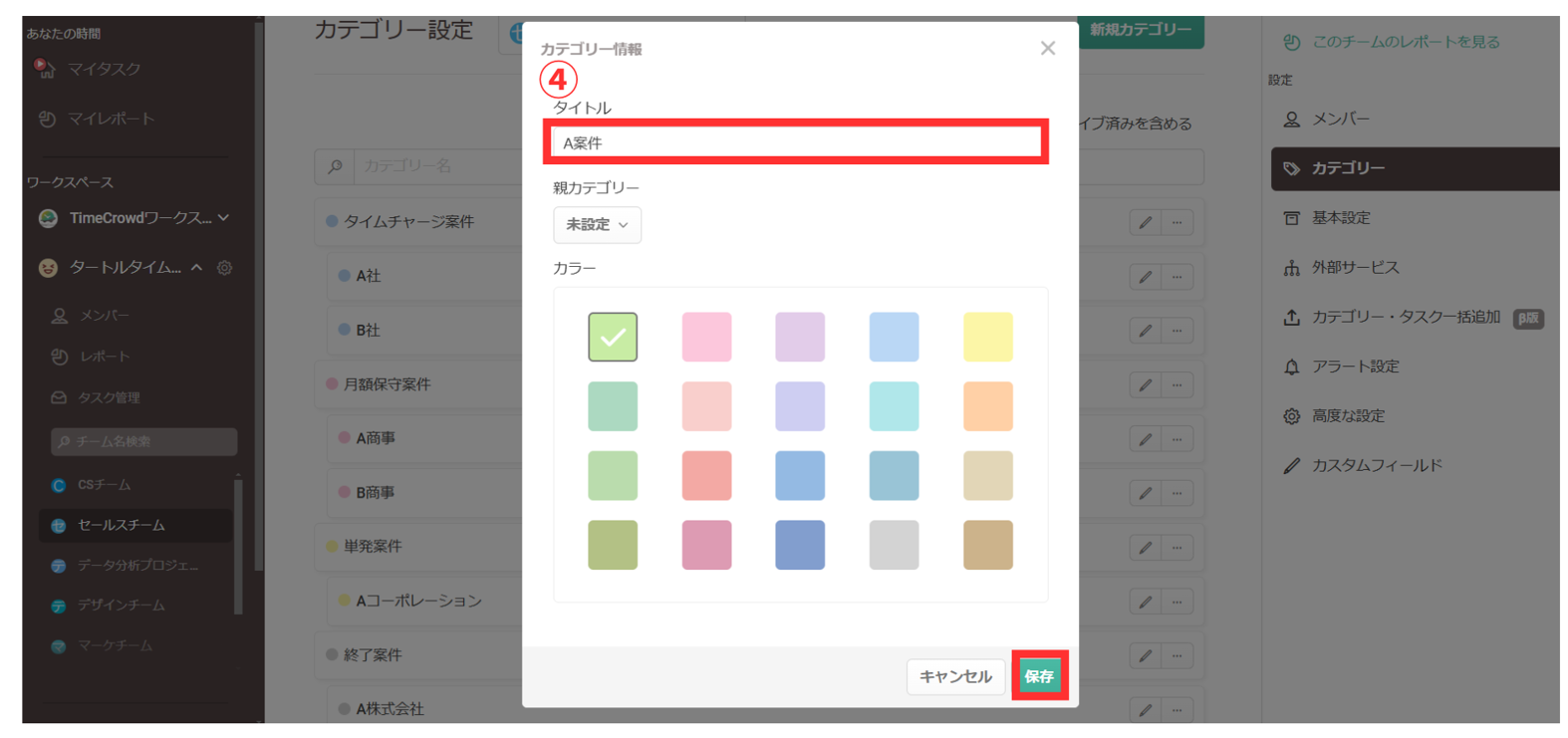The image size is (1568, 738).
Task: Click the pencil edit icon for B商事
Action: 1145,494
